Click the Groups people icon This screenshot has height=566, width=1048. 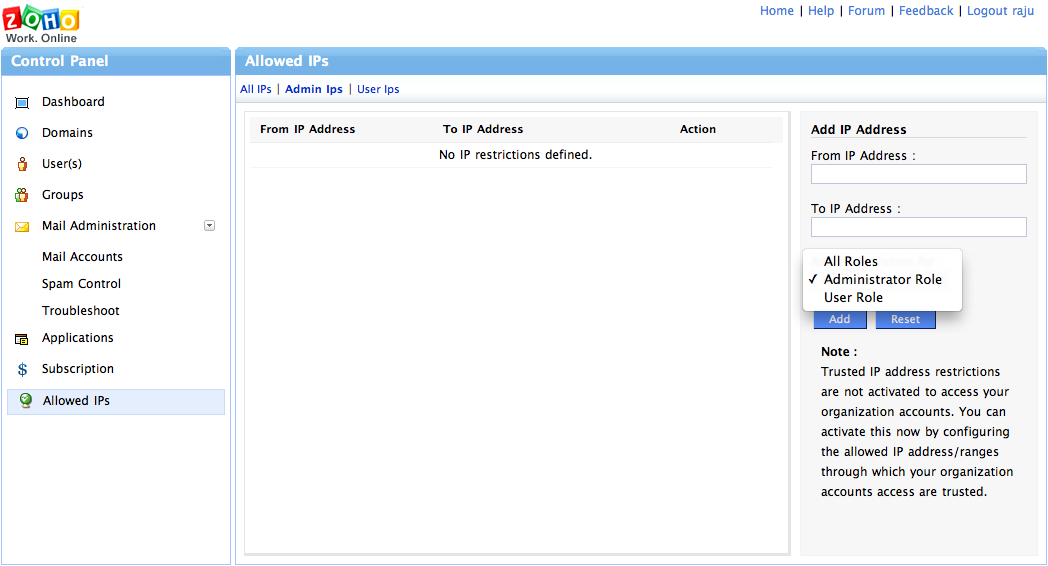tap(22, 195)
